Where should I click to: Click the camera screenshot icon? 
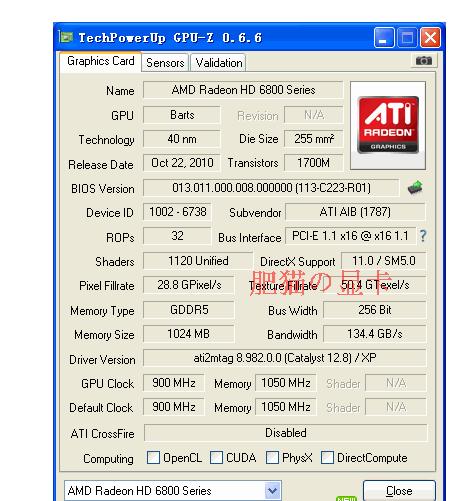click(424, 61)
